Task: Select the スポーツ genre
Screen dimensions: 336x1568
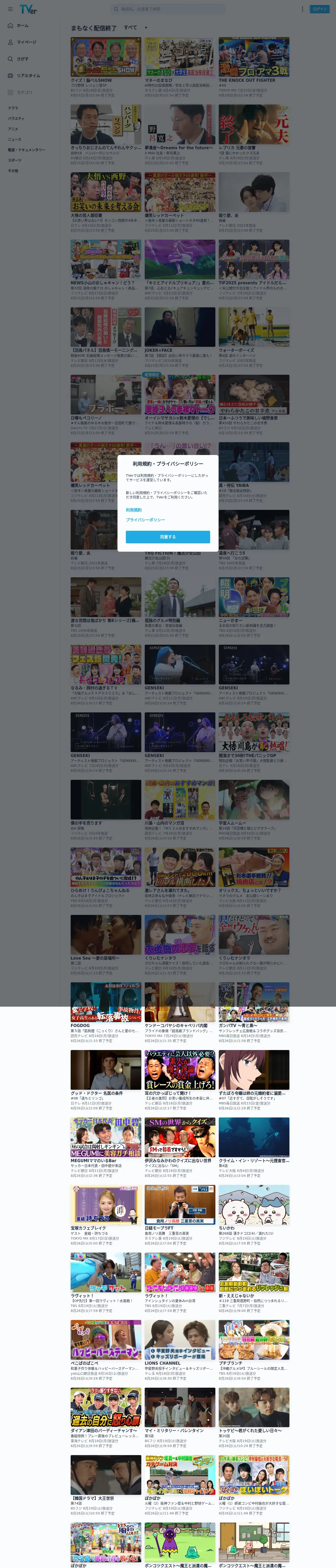Action: coord(15,160)
